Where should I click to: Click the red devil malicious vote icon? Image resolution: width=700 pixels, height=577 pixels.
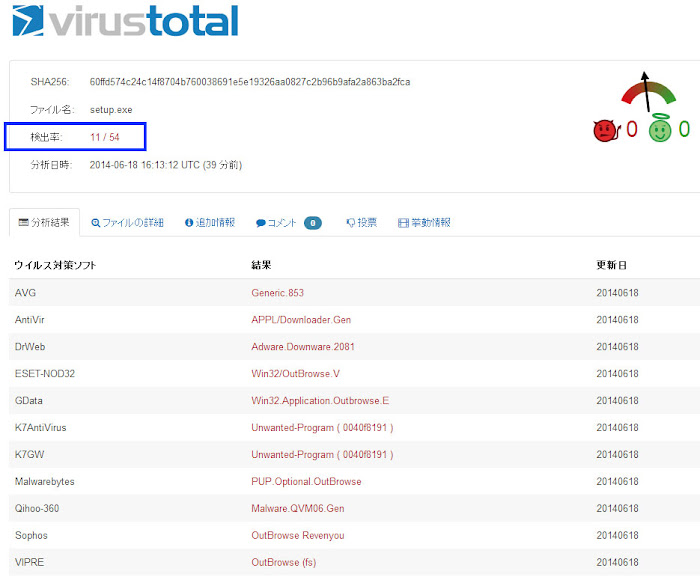[x=607, y=131]
